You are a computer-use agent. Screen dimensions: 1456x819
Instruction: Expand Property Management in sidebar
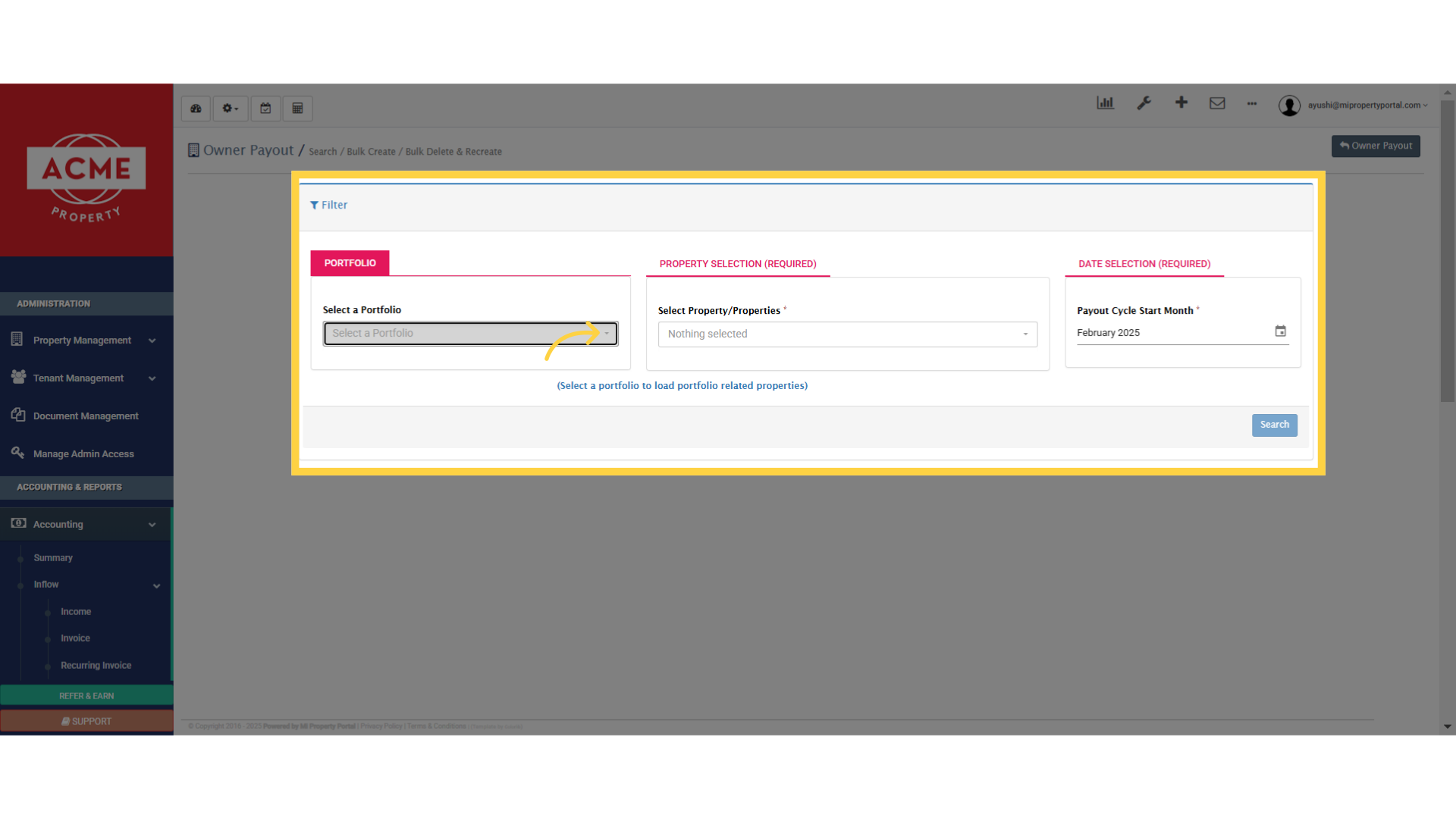click(x=86, y=340)
